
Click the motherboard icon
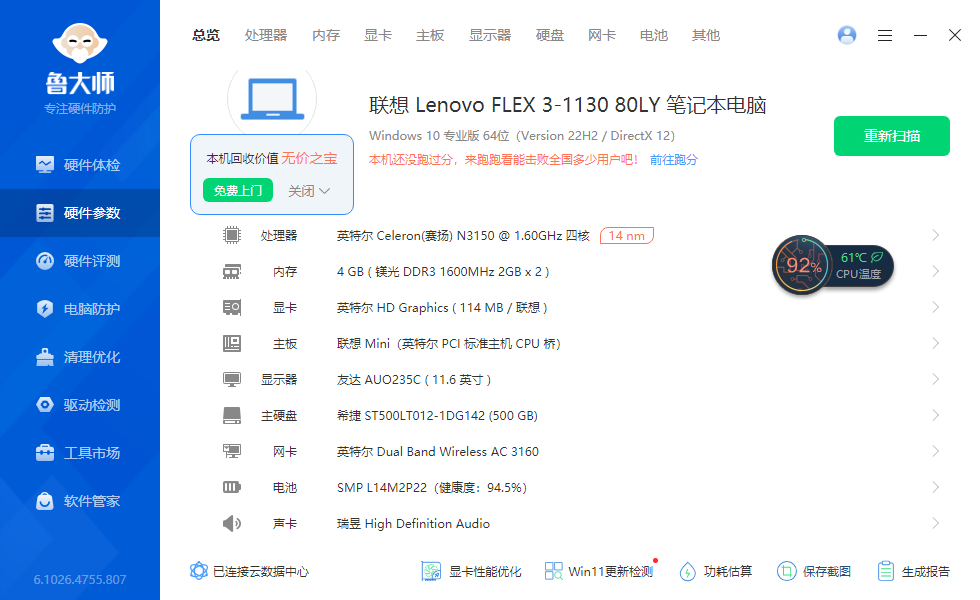pyautogui.click(x=232, y=343)
